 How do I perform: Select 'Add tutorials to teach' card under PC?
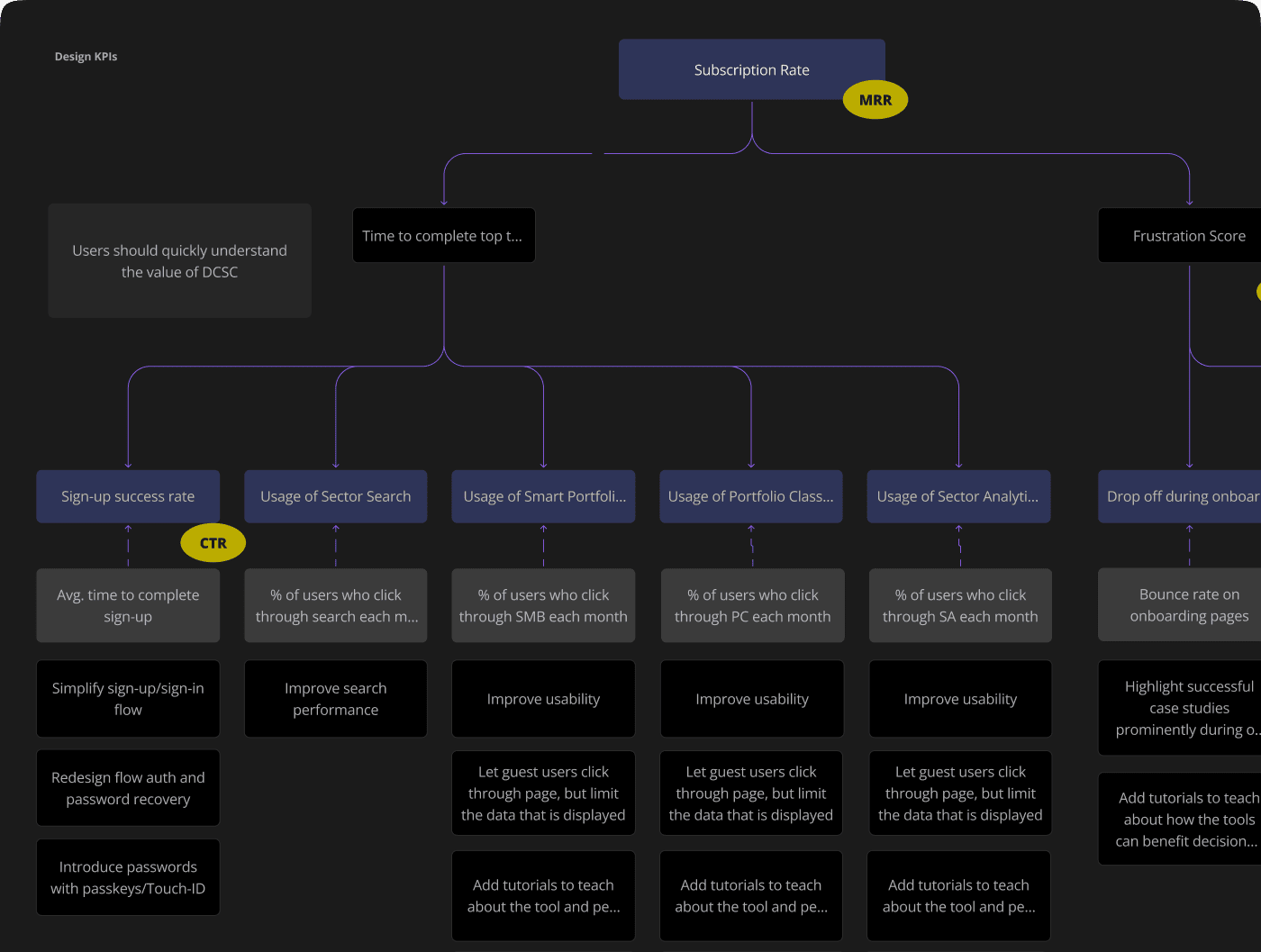[751, 896]
